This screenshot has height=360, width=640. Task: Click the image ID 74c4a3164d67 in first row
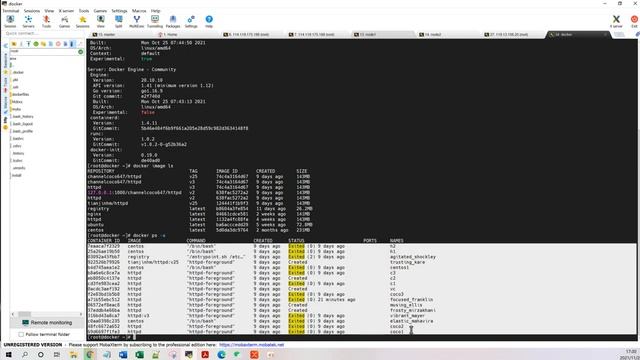coord(232,177)
